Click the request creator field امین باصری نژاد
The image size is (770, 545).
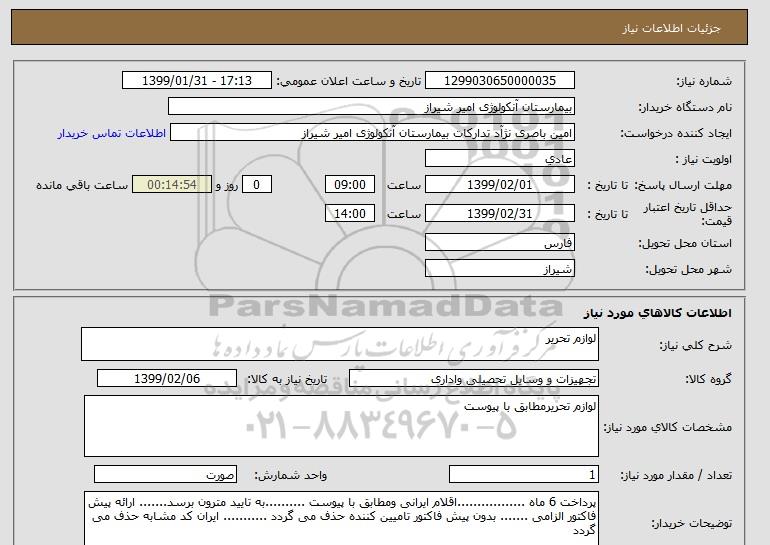(372, 133)
